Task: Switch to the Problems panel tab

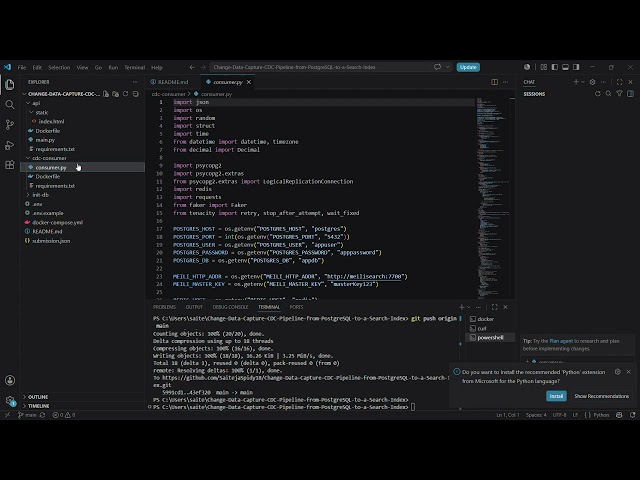Action: click(x=164, y=307)
